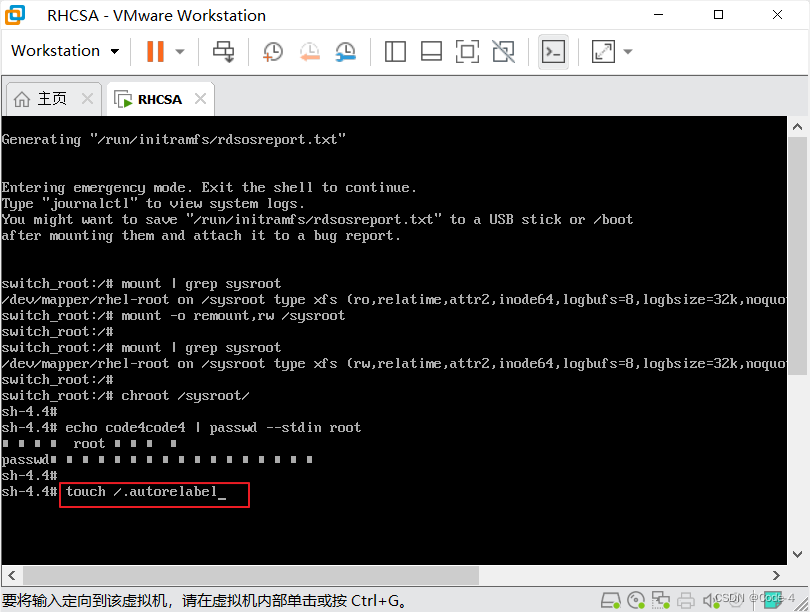Click the stretch guest display icon

point(603,51)
